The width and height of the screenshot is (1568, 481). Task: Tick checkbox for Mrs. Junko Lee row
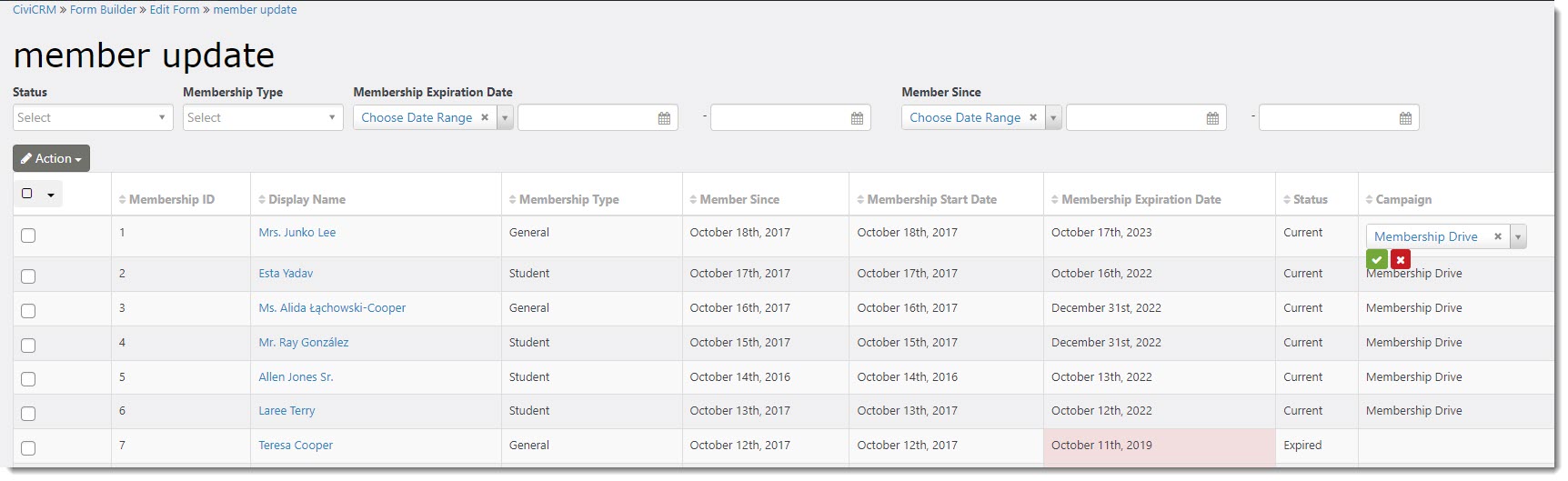coord(28,235)
